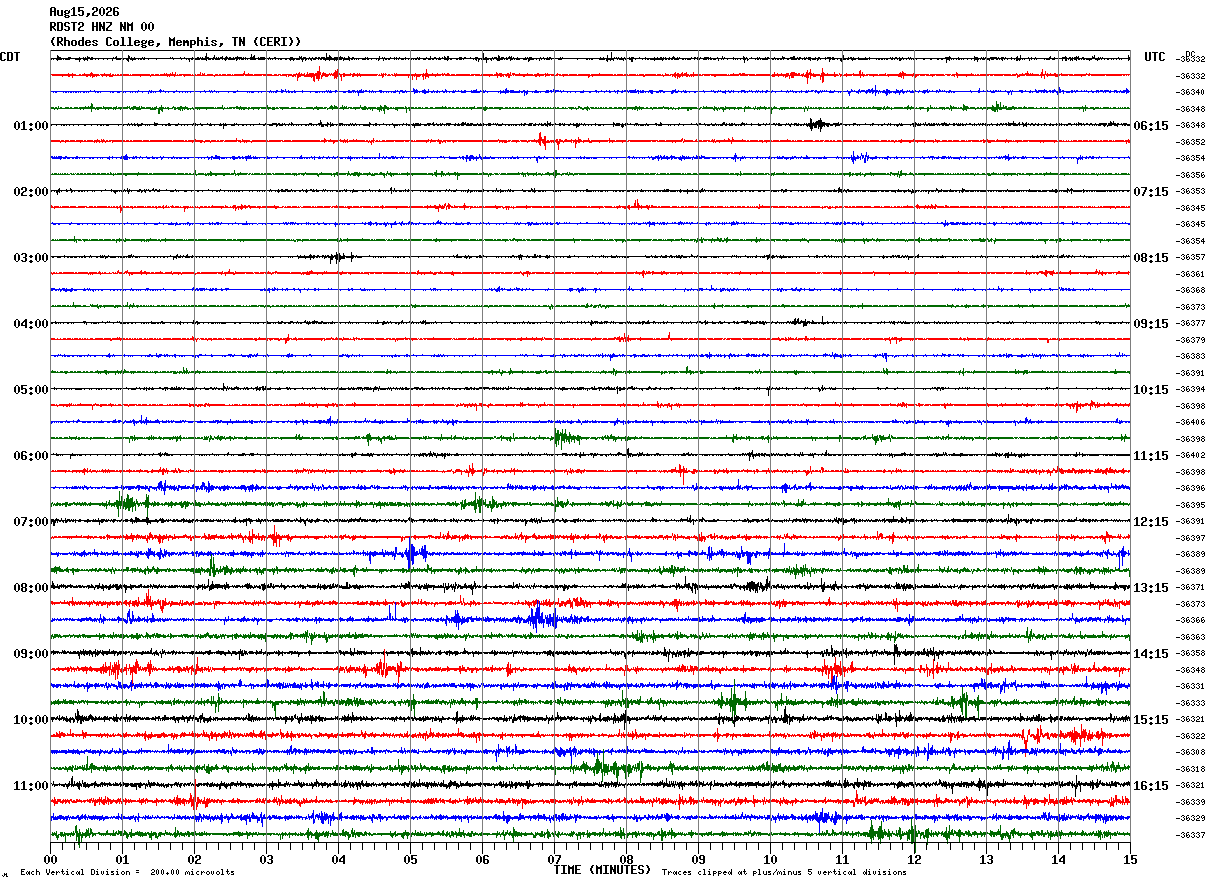Click the '02:00' CDT time label
Image resolution: width=1210 pixels, height=886 pixels.
[31, 192]
